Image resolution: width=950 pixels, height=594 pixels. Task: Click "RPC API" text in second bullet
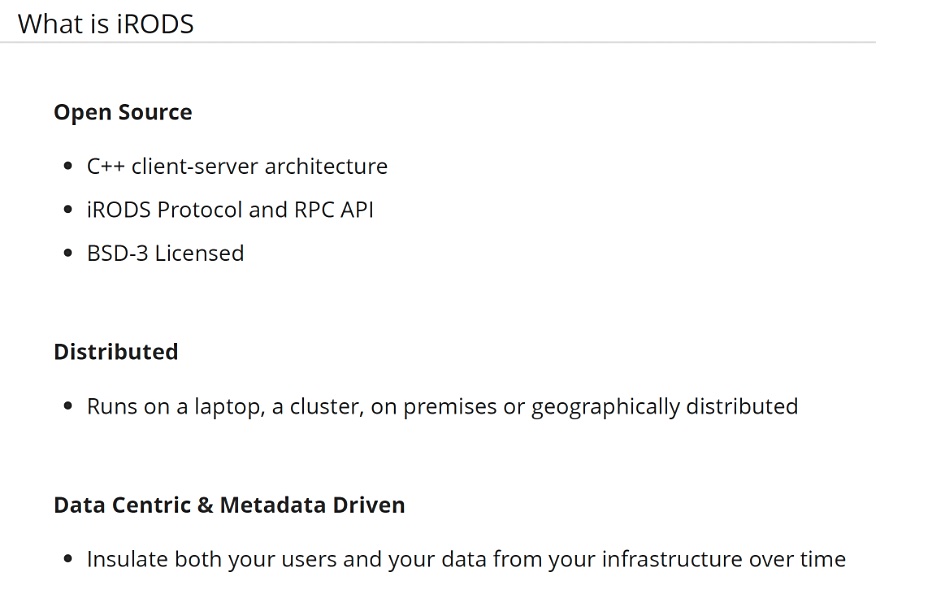coord(334,210)
